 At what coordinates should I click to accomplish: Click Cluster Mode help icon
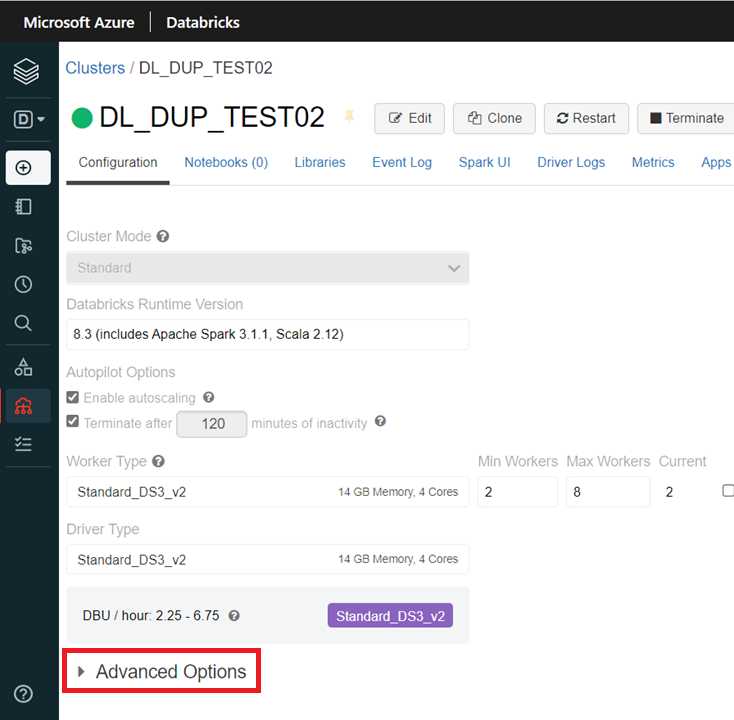163,236
